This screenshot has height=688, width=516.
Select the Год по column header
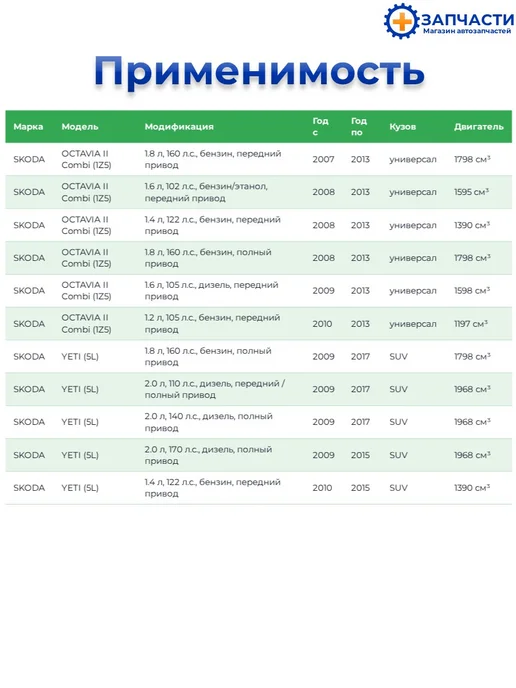coord(358,126)
